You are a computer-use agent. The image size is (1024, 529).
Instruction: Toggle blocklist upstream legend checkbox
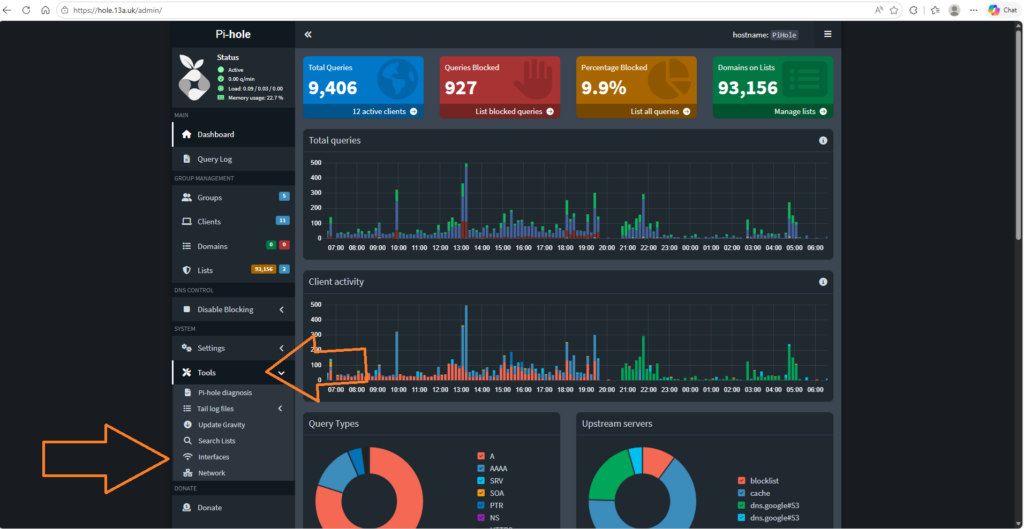coord(741,481)
